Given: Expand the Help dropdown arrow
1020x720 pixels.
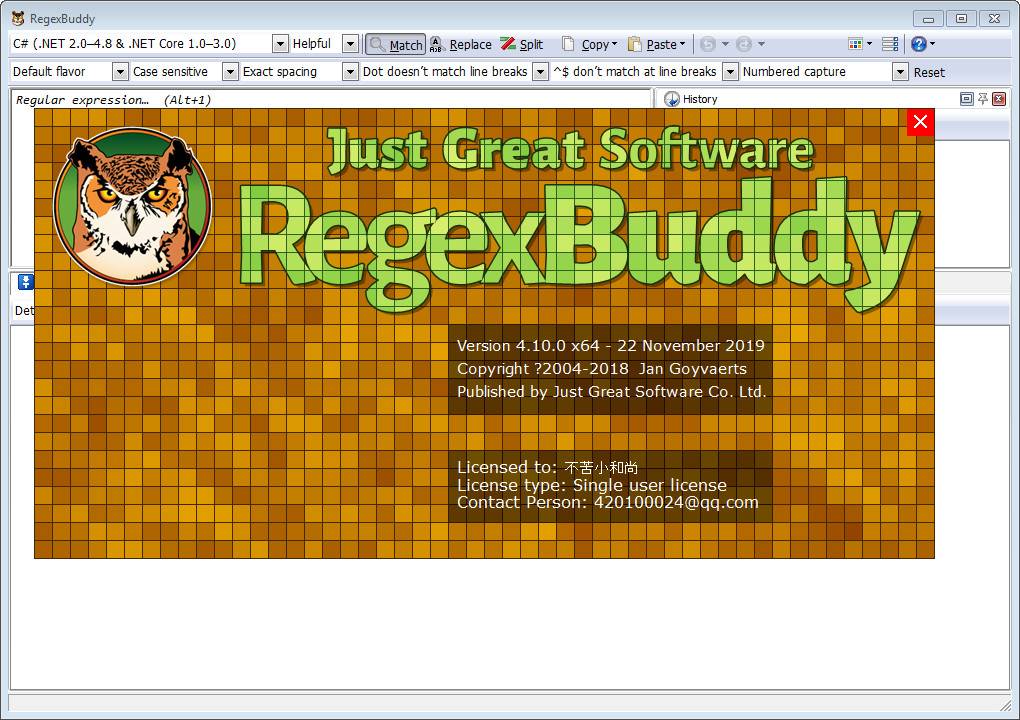Looking at the screenshot, I should coord(933,44).
